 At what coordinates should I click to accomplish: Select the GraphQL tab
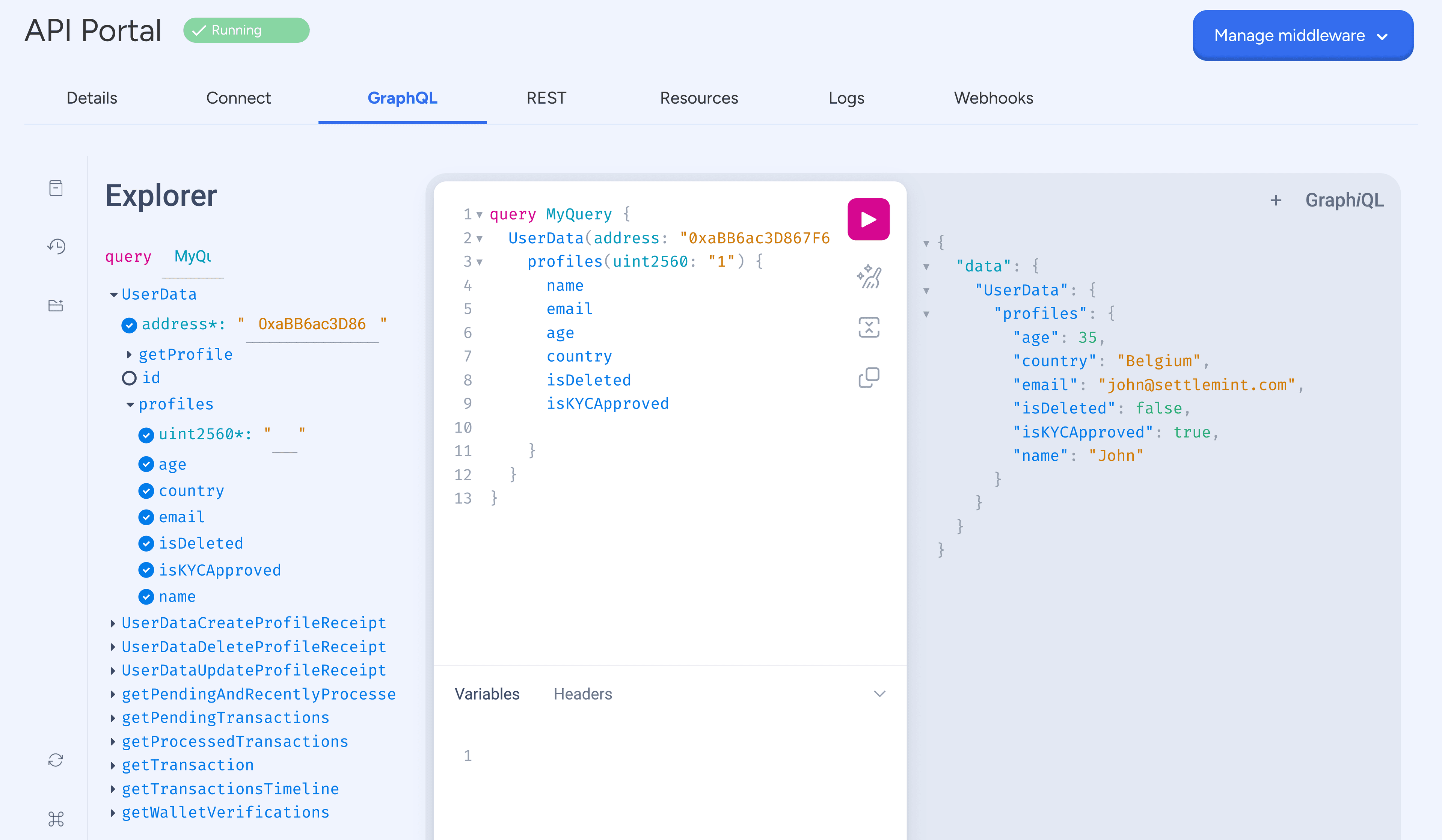(x=402, y=98)
